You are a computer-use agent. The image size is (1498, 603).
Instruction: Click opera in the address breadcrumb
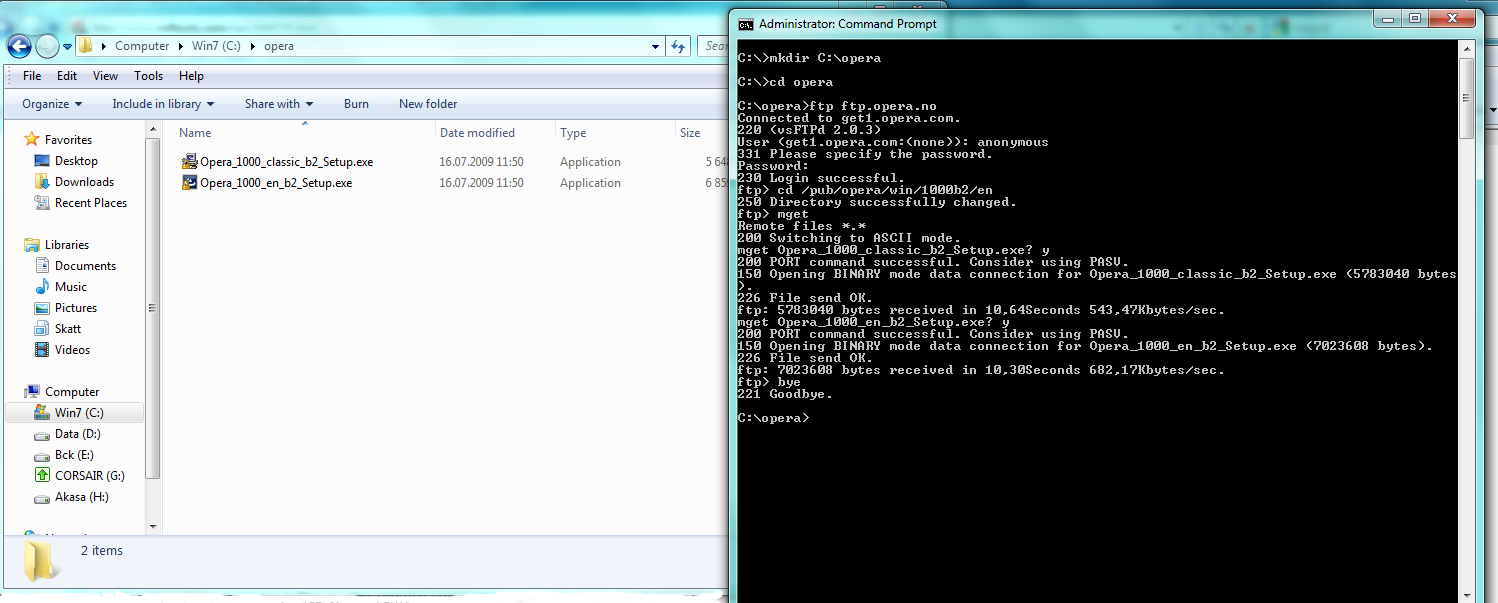pos(278,46)
